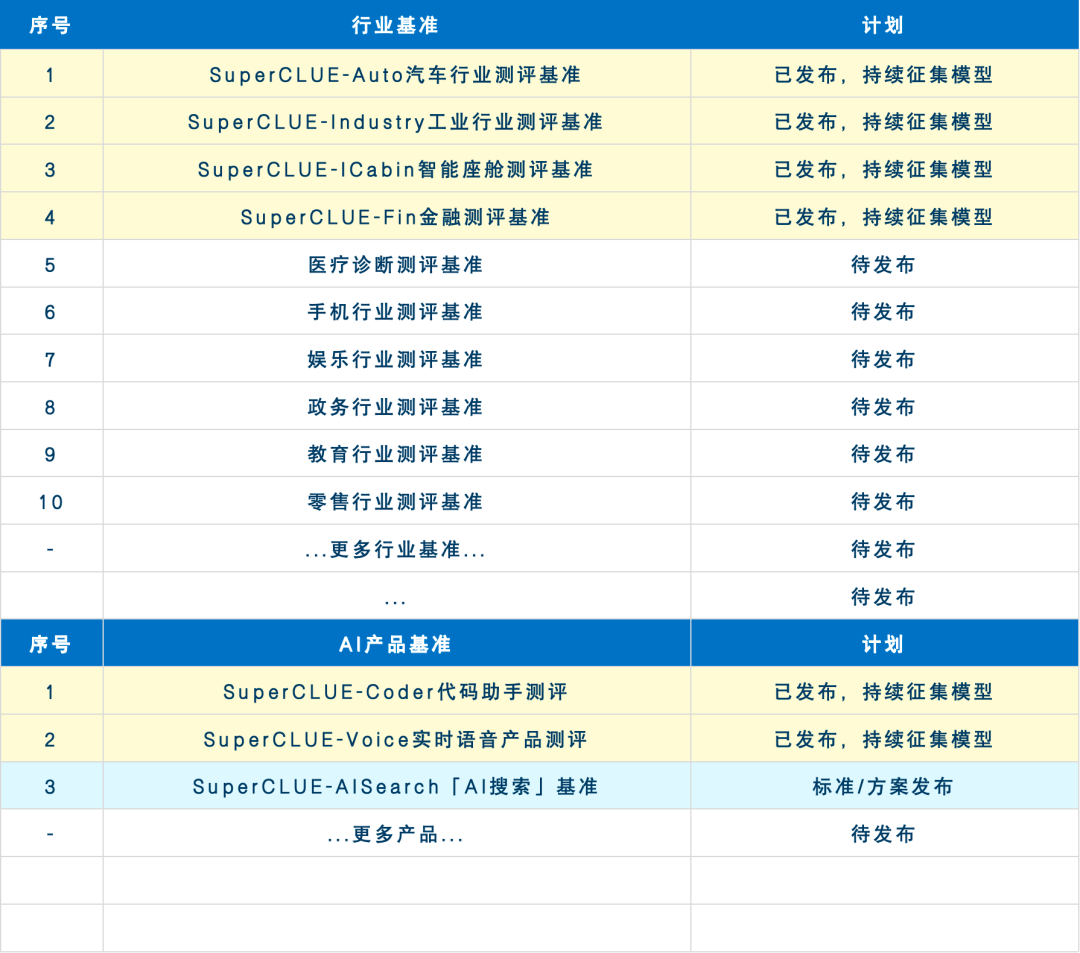Select SuperCLUE-Industry工业行业测评基准 cell
Viewport: 1080px width, 953px height.
395,122
